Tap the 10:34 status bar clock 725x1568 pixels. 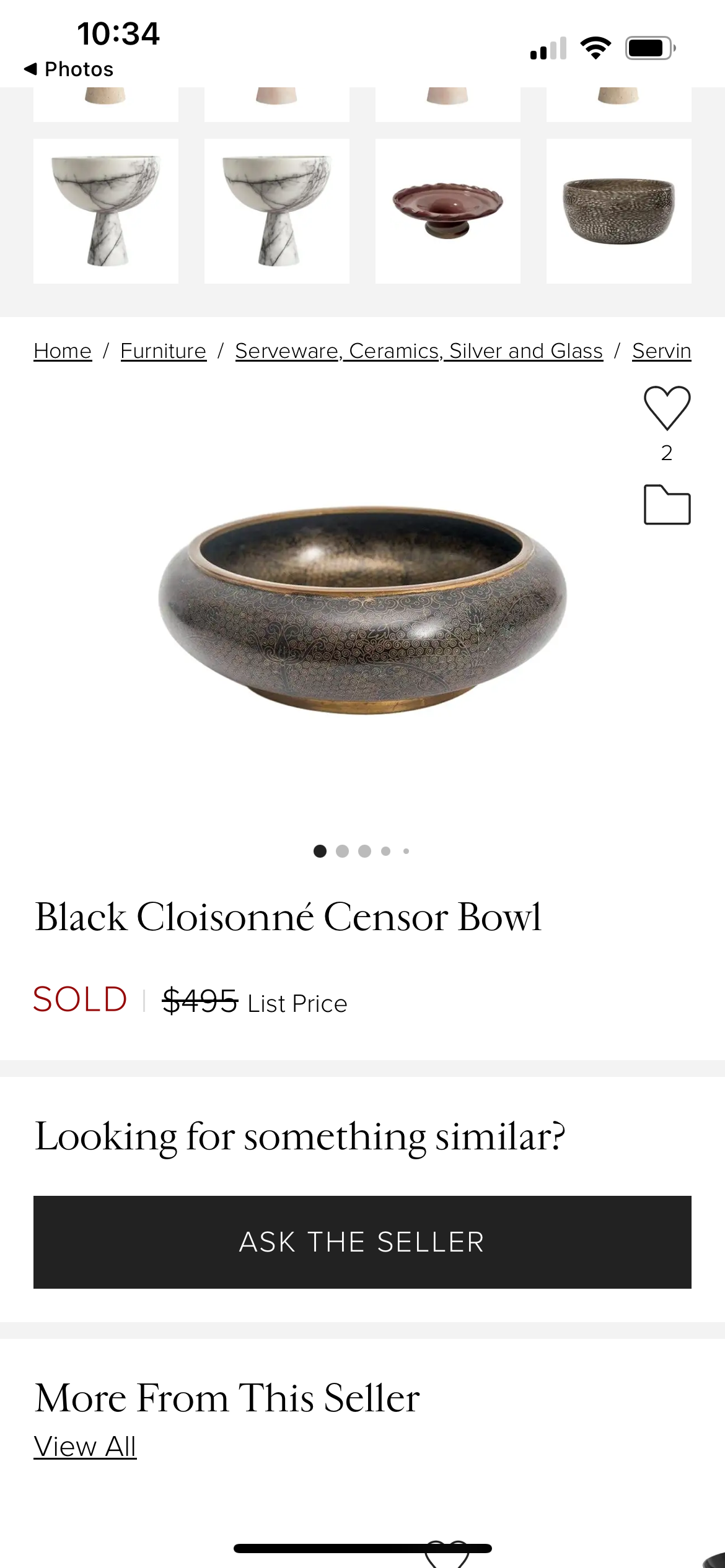point(118,33)
